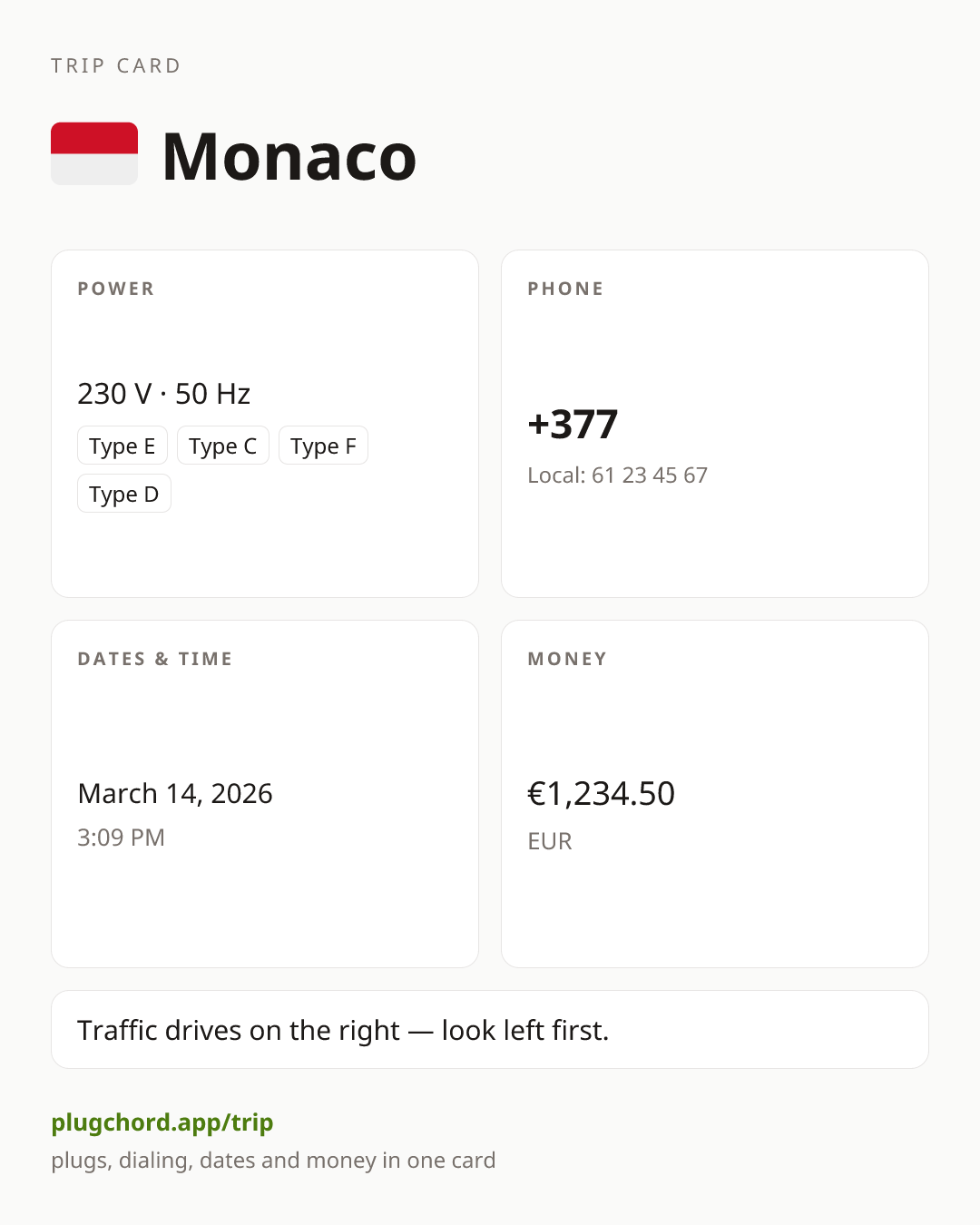Click the +377 dialing code
This screenshot has width=980, height=1225.
click(573, 424)
